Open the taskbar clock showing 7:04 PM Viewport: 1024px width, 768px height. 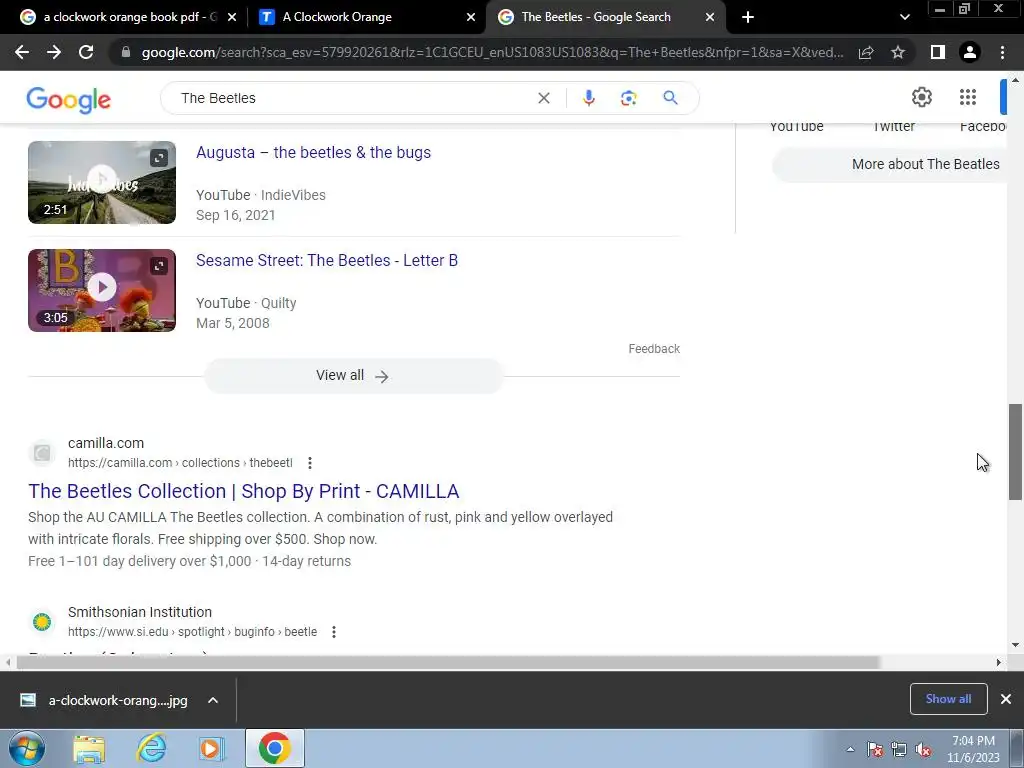tap(973, 749)
